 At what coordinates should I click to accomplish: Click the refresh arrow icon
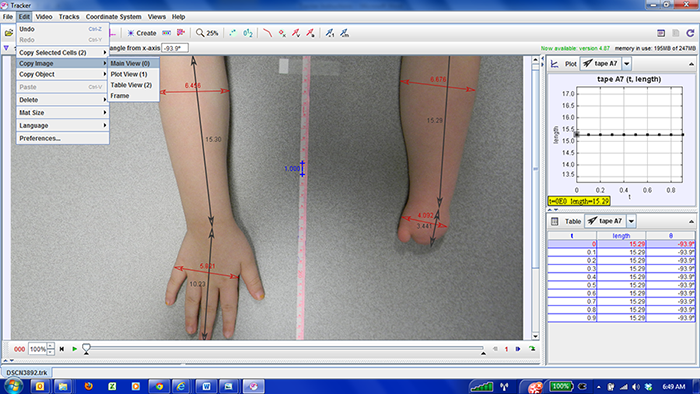[x=690, y=33]
